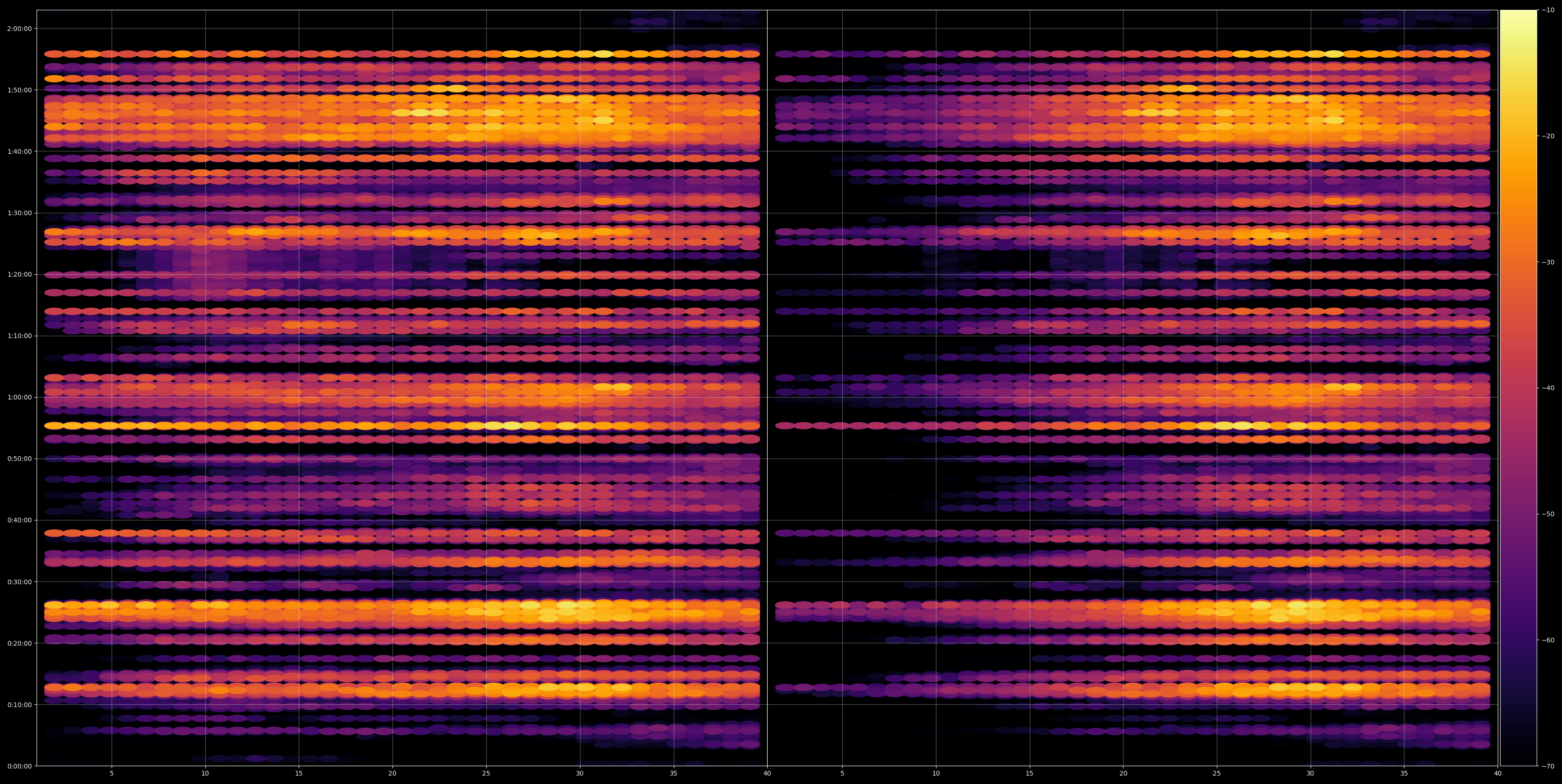Image resolution: width=1562 pixels, height=784 pixels.
Task: Select the −20 colorbar tick label
Action: click(1548, 136)
